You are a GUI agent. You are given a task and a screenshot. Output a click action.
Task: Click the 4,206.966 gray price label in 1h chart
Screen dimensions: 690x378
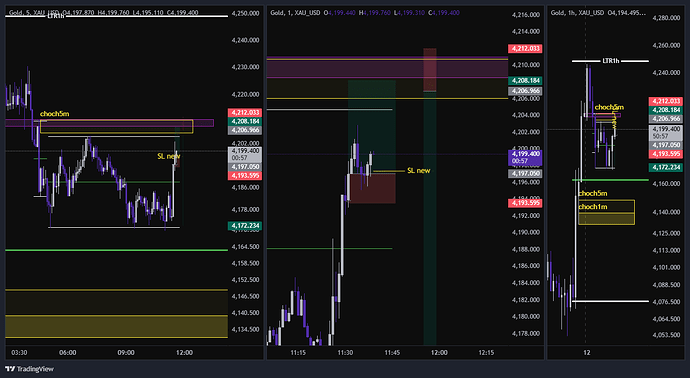click(665, 119)
